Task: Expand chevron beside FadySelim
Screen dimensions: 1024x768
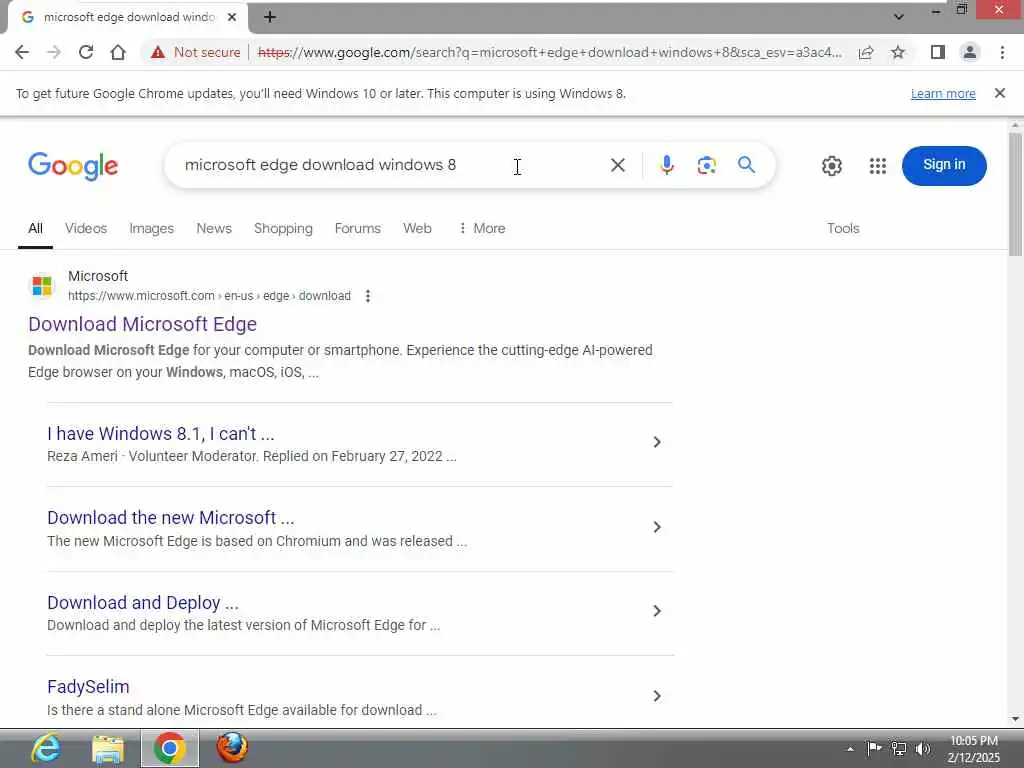Action: [x=657, y=696]
